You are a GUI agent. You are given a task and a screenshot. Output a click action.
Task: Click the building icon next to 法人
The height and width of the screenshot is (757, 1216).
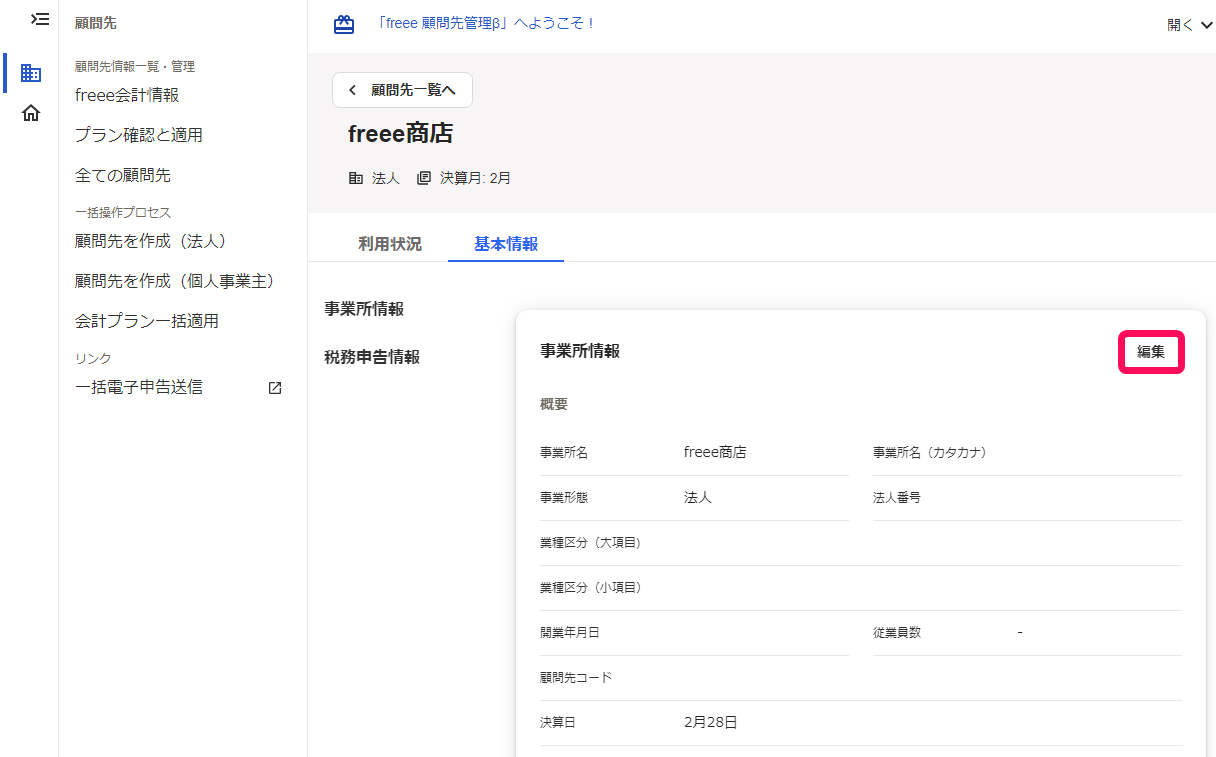(x=356, y=178)
